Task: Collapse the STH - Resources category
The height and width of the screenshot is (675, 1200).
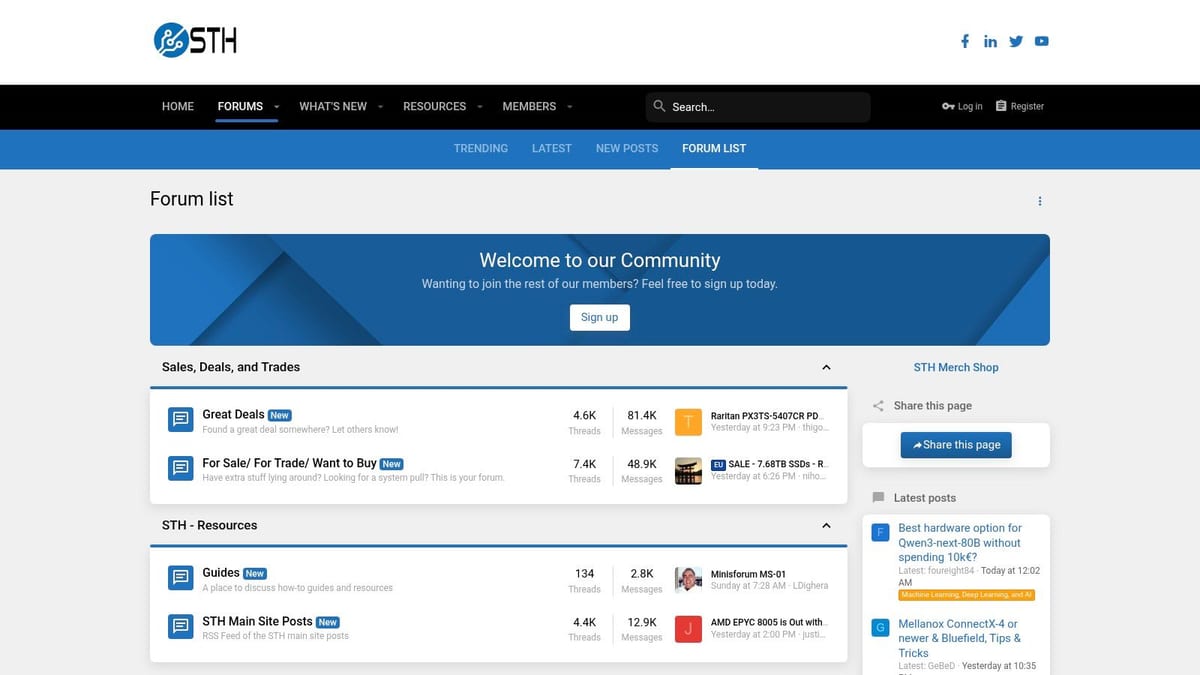Action: (x=826, y=525)
